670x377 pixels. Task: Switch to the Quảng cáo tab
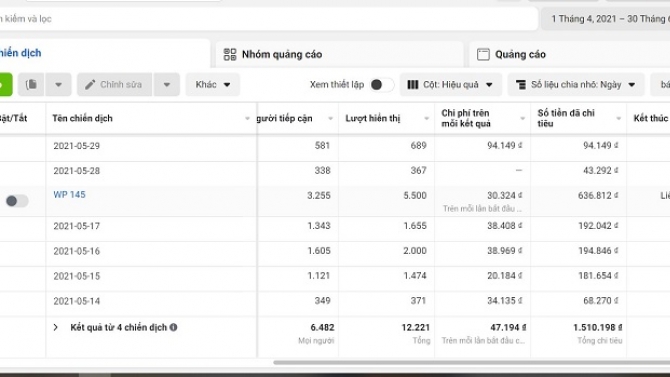click(x=569, y=54)
